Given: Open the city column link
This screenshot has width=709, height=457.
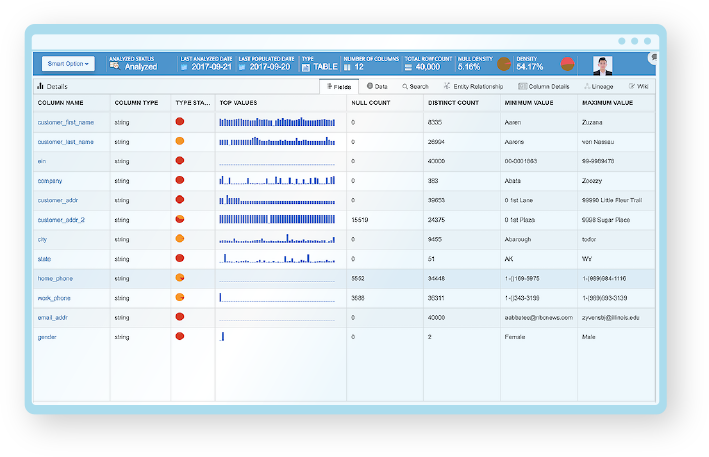Looking at the screenshot, I should click(42, 240).
